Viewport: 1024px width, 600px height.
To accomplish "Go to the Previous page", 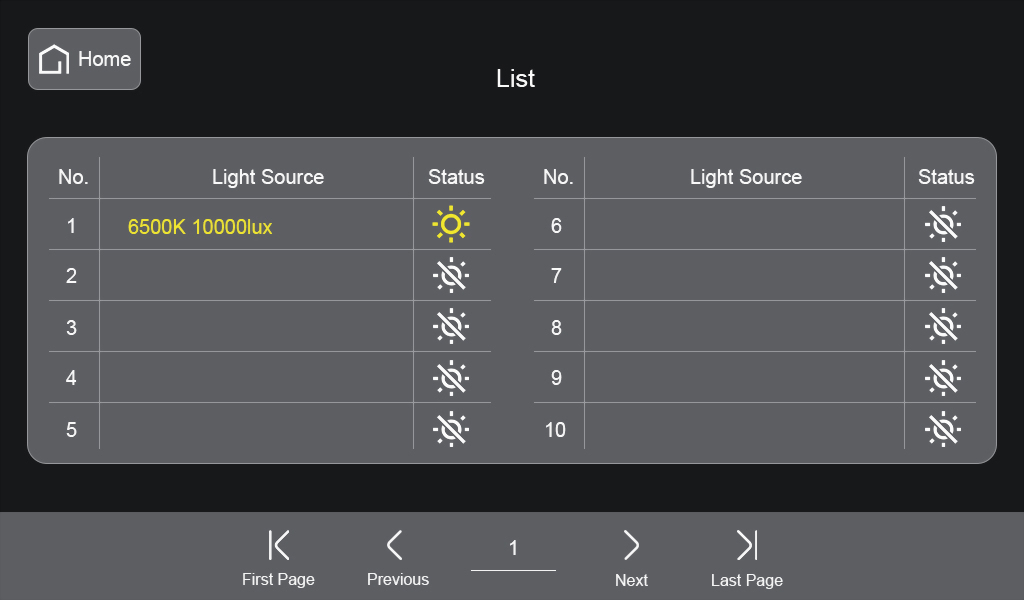I will tap(397, 558).
